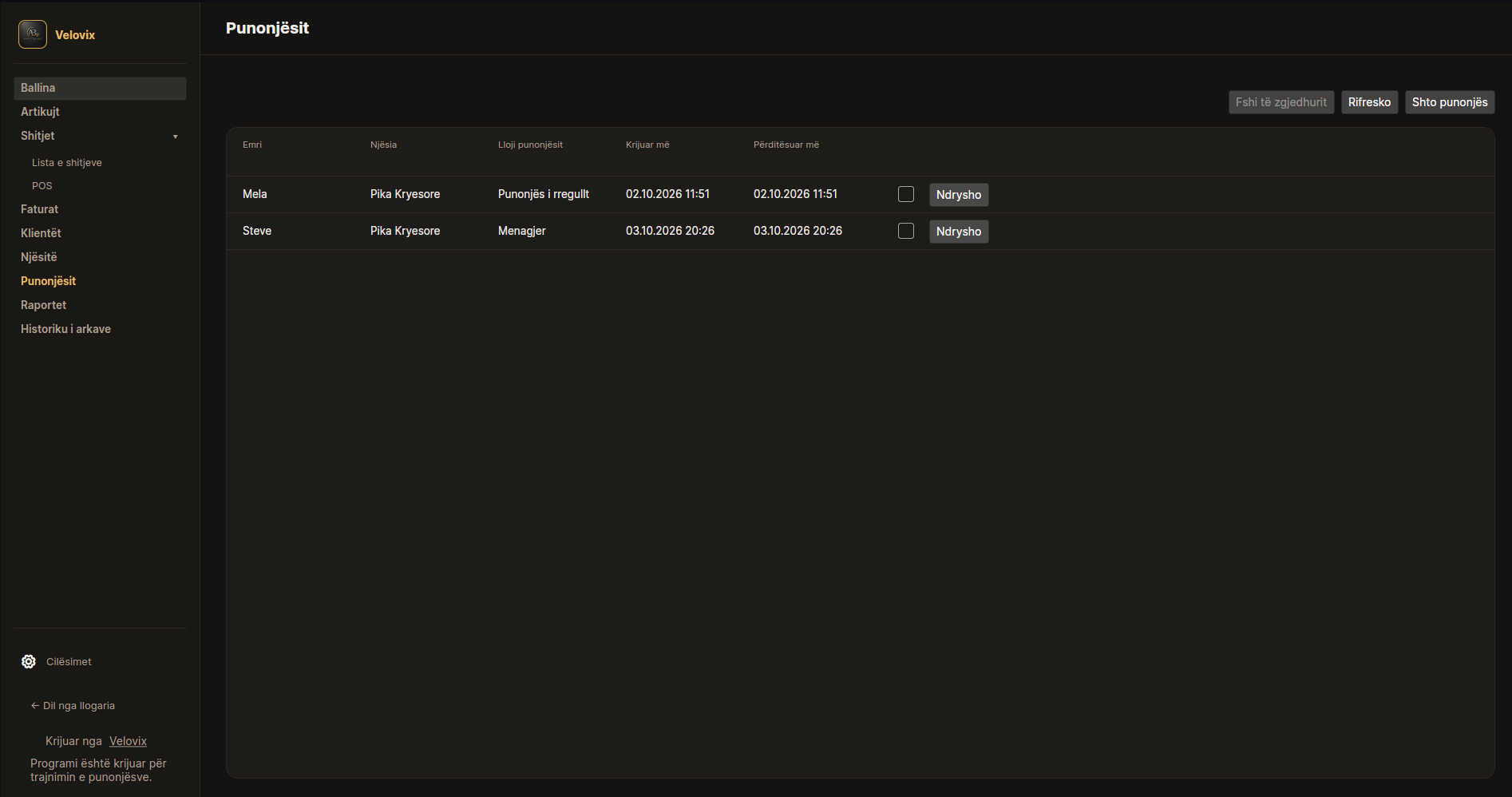The width and height of the screenshot is (1512, 797).
Task: Click the Velovix brand name
Action: tap(75, 35)
